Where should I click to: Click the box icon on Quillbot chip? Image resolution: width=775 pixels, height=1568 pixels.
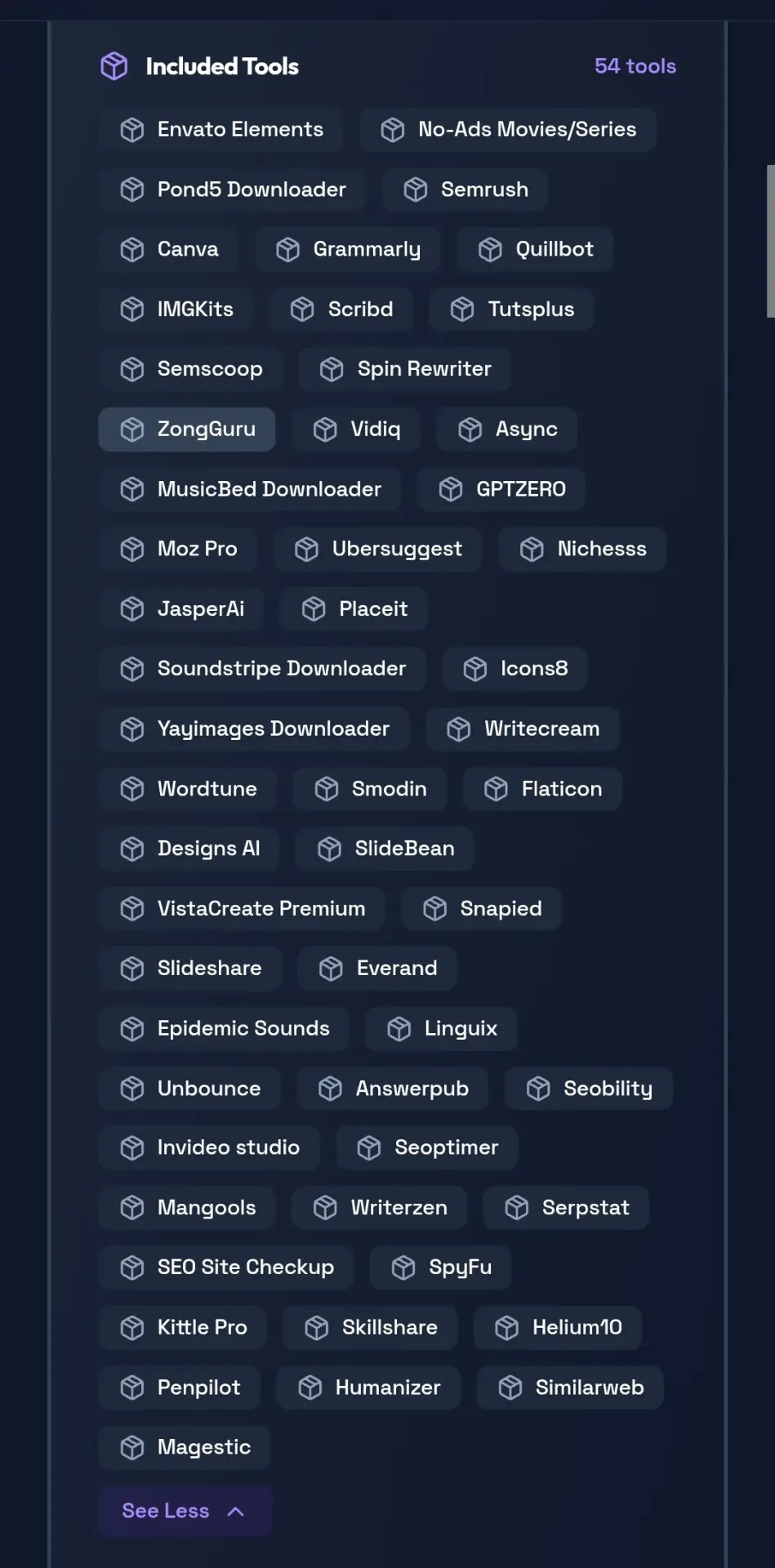click(490, 250)
